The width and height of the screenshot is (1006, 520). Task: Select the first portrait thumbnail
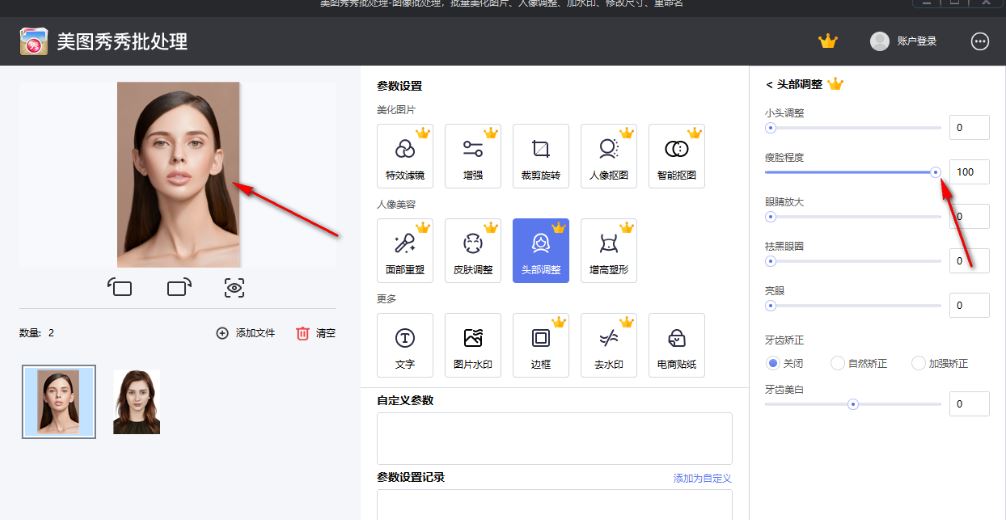[58, 402]
